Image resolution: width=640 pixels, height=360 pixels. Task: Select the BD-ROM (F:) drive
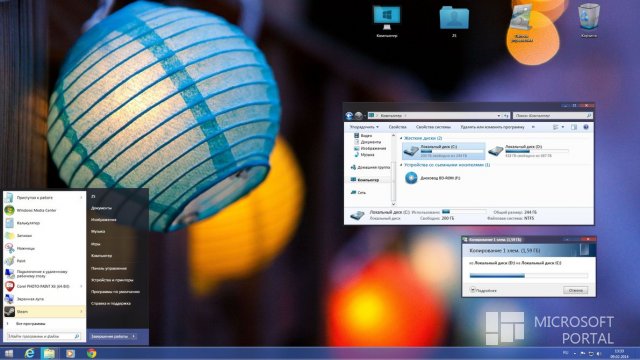[433, 178]
